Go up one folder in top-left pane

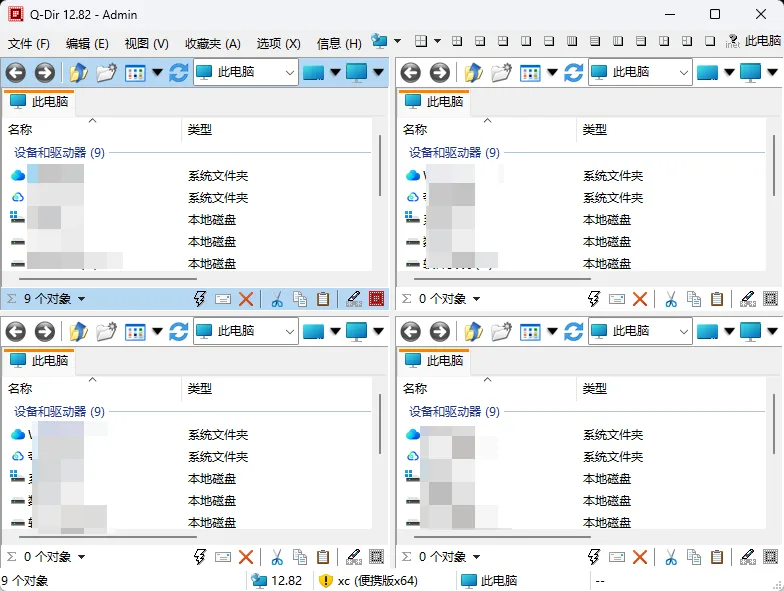click(x=78, y=73)
